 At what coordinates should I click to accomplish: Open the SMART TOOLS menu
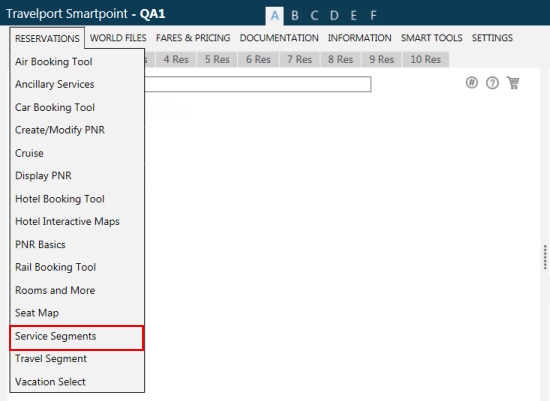431,38
